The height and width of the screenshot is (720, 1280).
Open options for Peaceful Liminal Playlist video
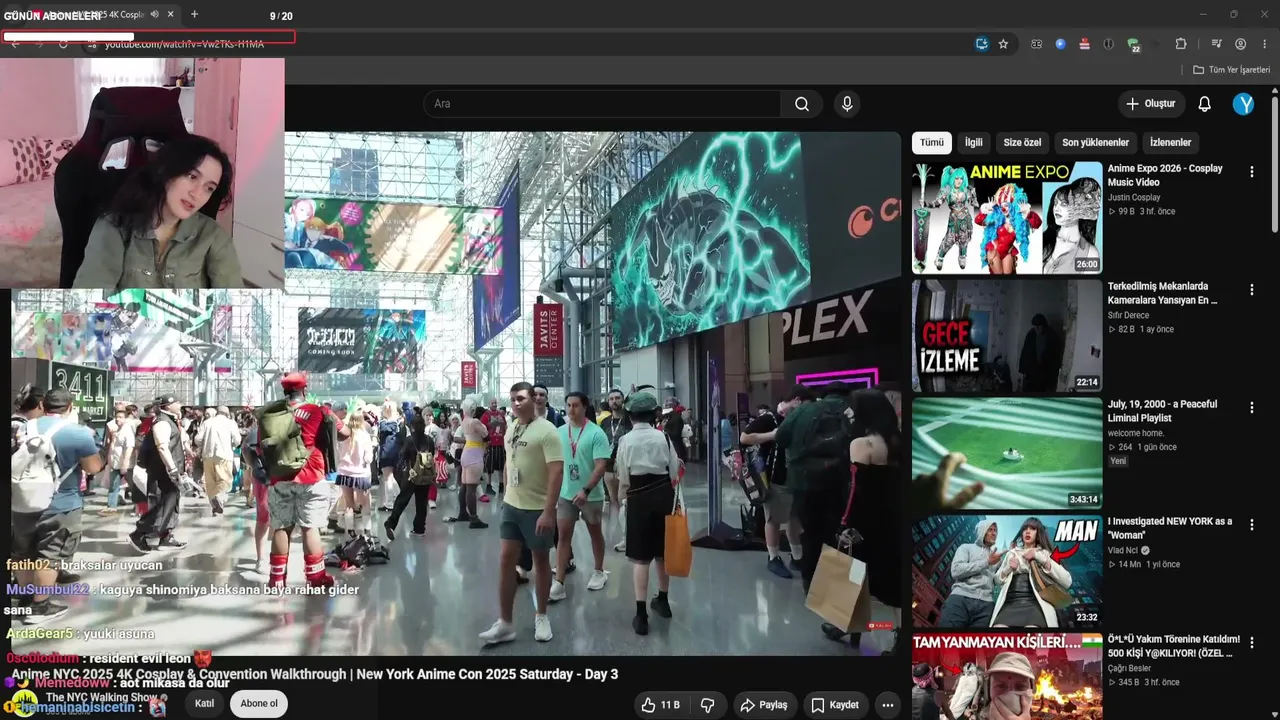click(x=1251, y=408)
